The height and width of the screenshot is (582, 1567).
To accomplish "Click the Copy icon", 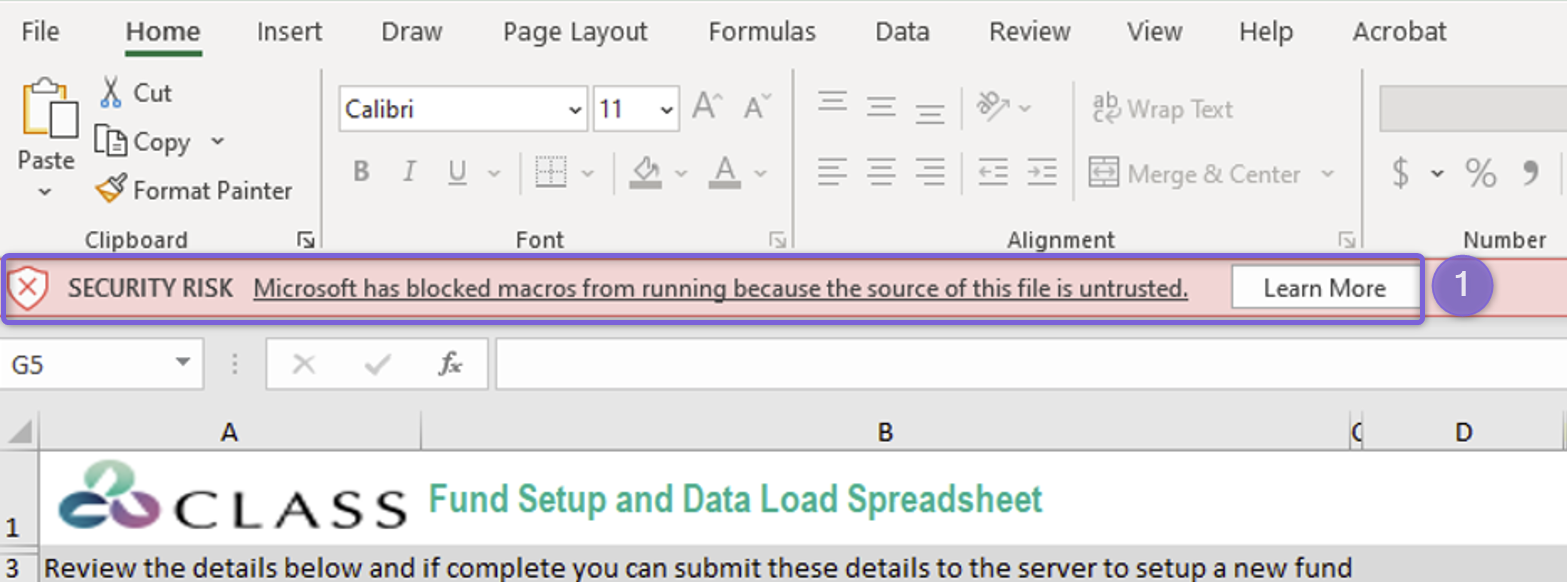I will tap(110, 141).
